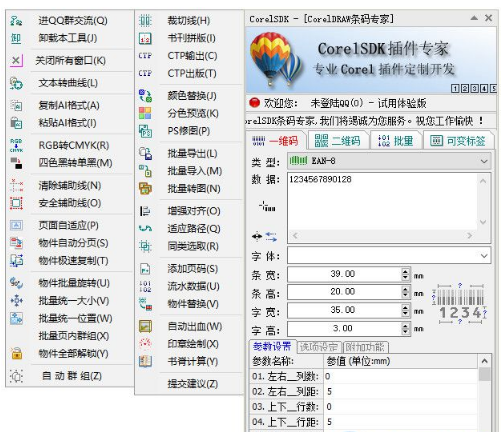Click the parameter list vertical scrollbar up arrow
502x432 pixels.
pos(485,361)
